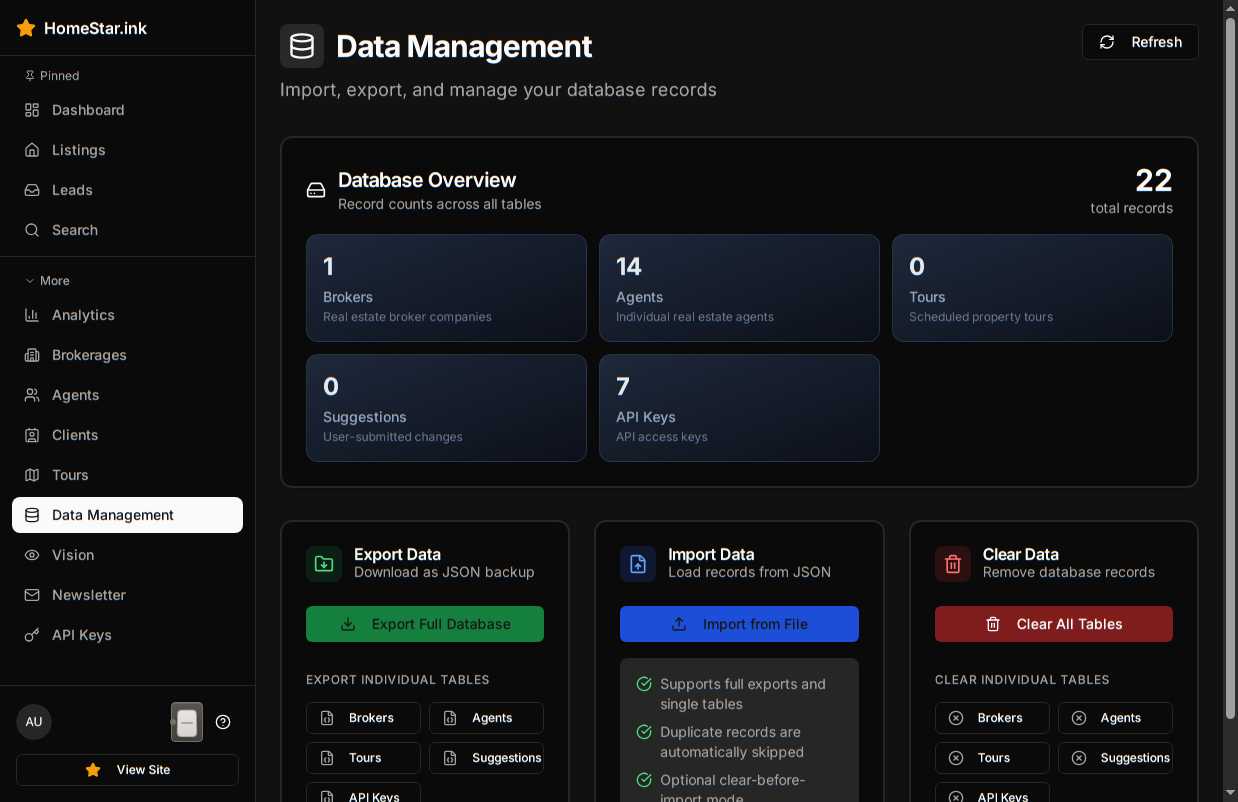Click the HomeStar.ink star logo
1238x802 pixels.
[26, 28]
